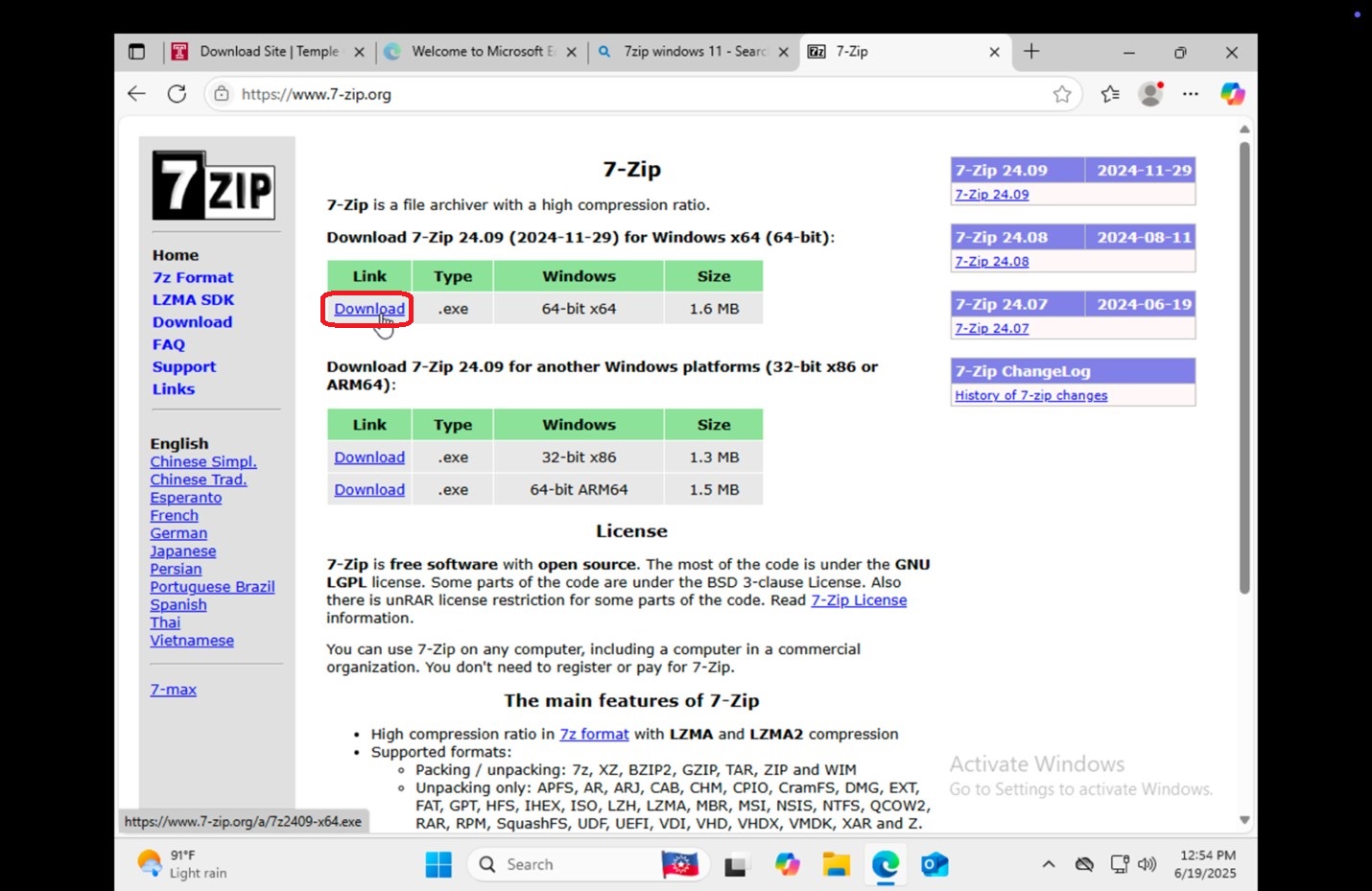Open the FAQ link in sidebar
Image resolution: width=1372 pixels, height=891 pixels.
coord(169,344)
